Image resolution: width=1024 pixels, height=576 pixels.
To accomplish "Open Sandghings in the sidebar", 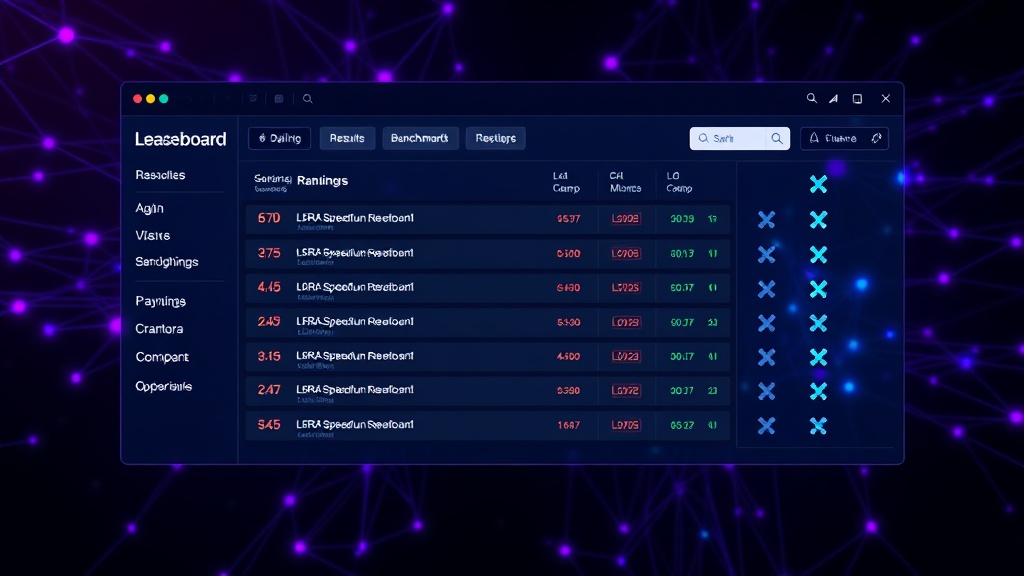I will tap(167, 262).
